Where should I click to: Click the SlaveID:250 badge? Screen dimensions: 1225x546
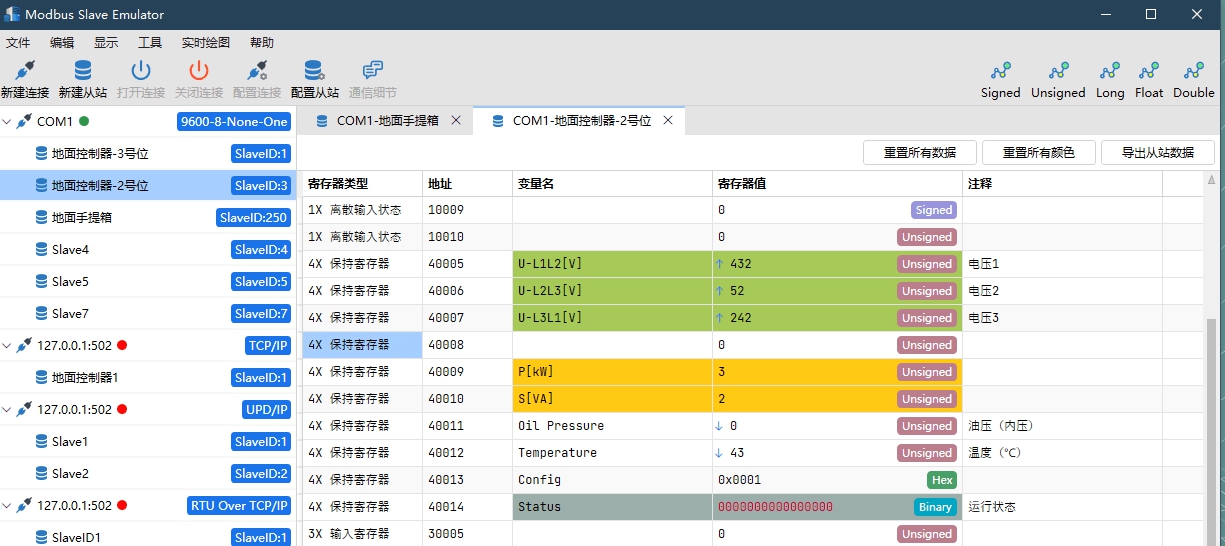pyautogui.click(x=253, y=217)
